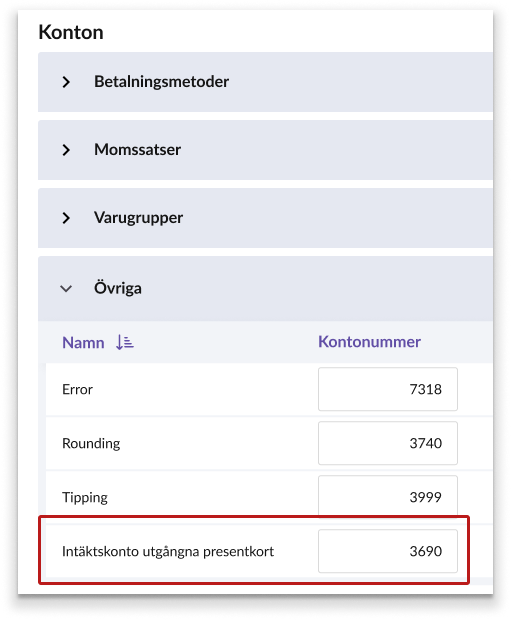Select the Error row name
Image resolution: width=511 pixels, height=620 pixels.
78,389
